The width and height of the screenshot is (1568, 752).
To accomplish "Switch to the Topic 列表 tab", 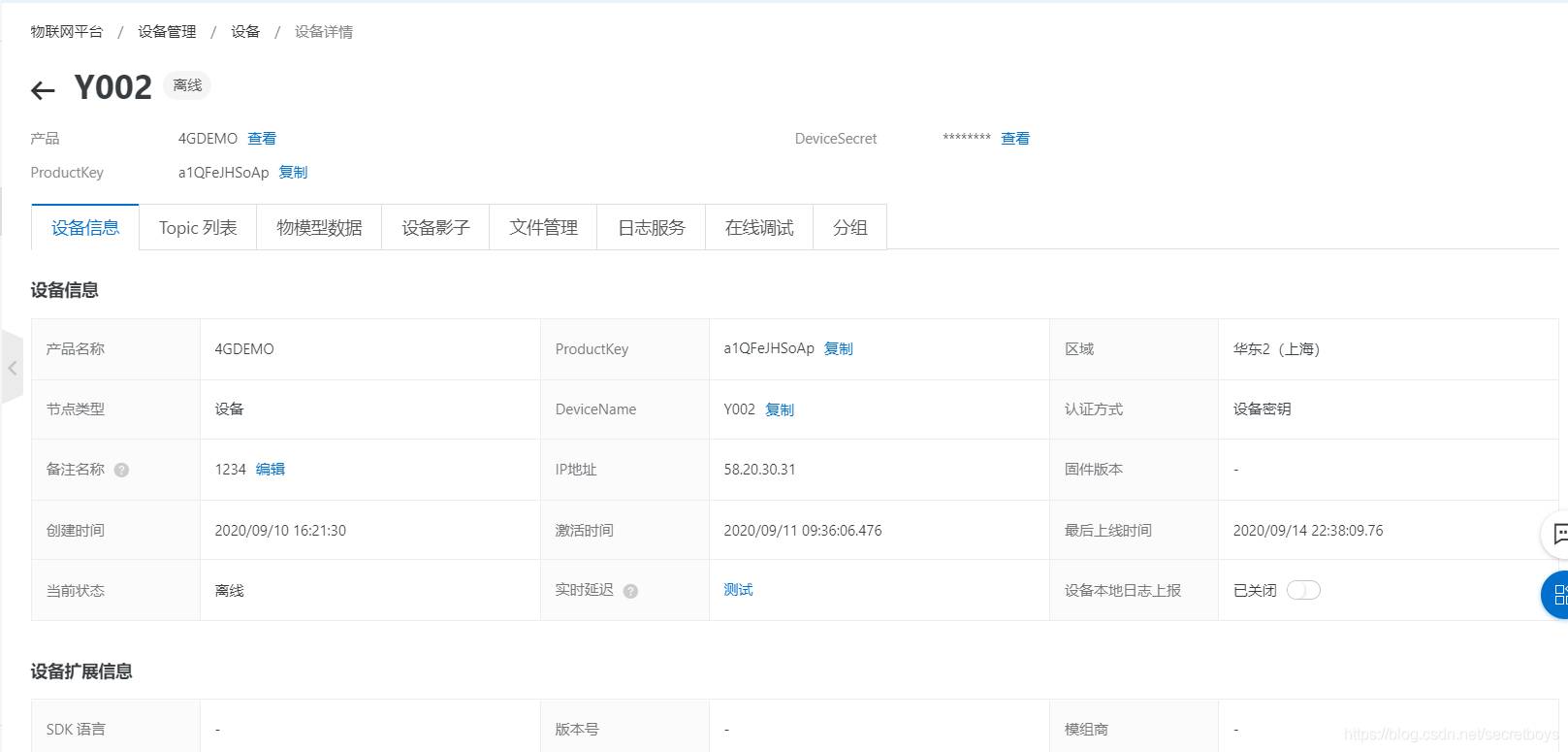I will (198, 227).
